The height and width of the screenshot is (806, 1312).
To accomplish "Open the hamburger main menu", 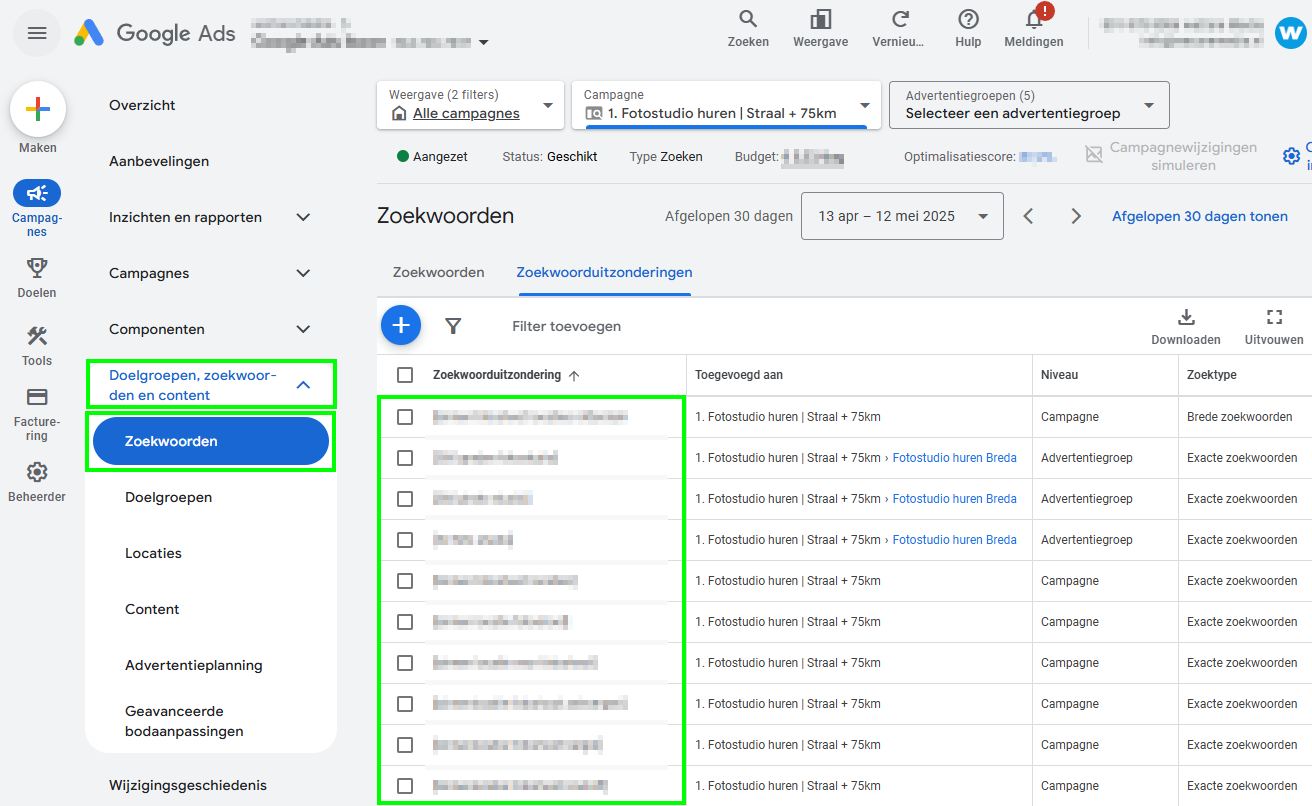I will tap(37, 33).
